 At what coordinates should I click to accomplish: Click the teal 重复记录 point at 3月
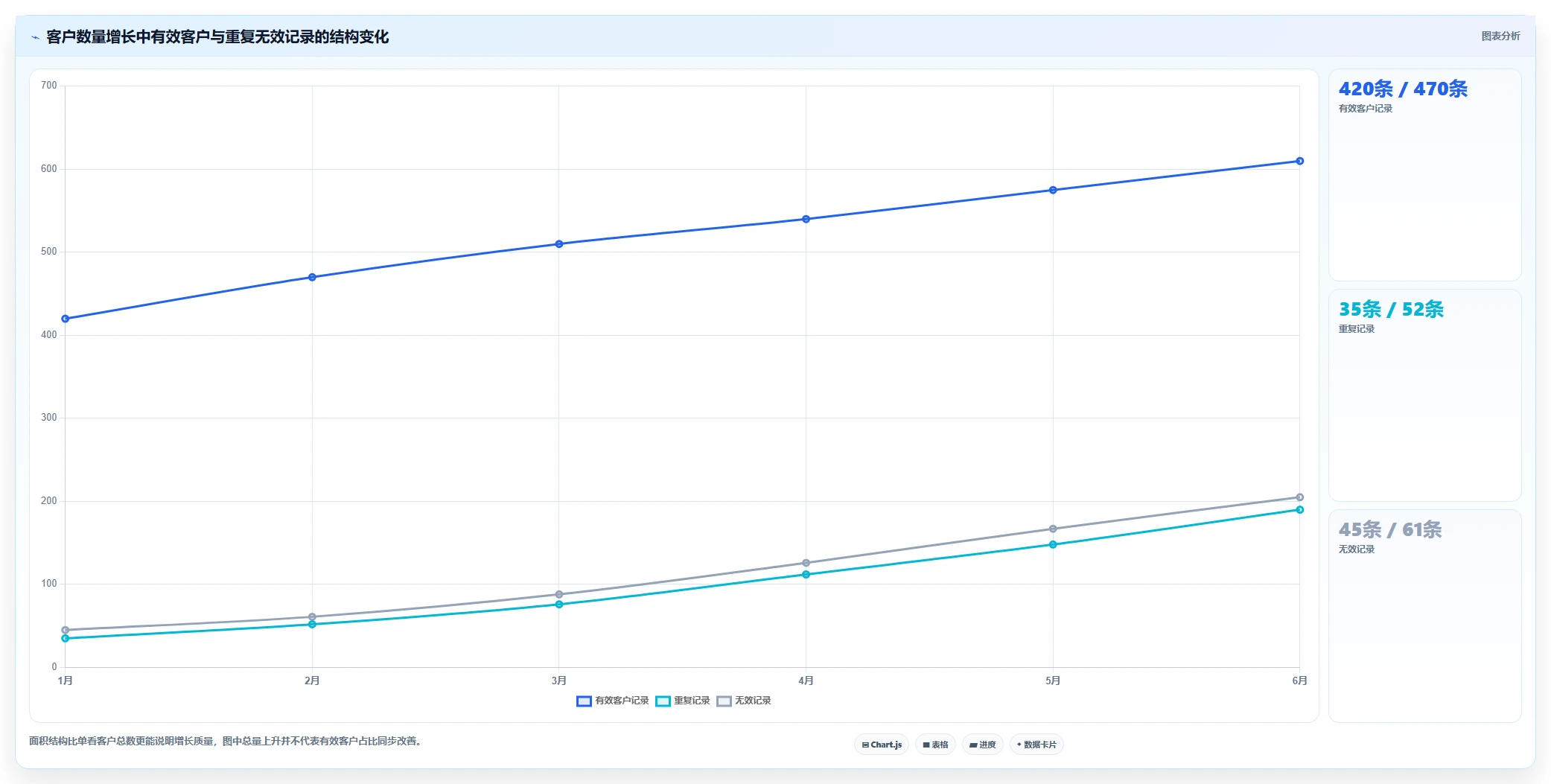pos(559,605)
